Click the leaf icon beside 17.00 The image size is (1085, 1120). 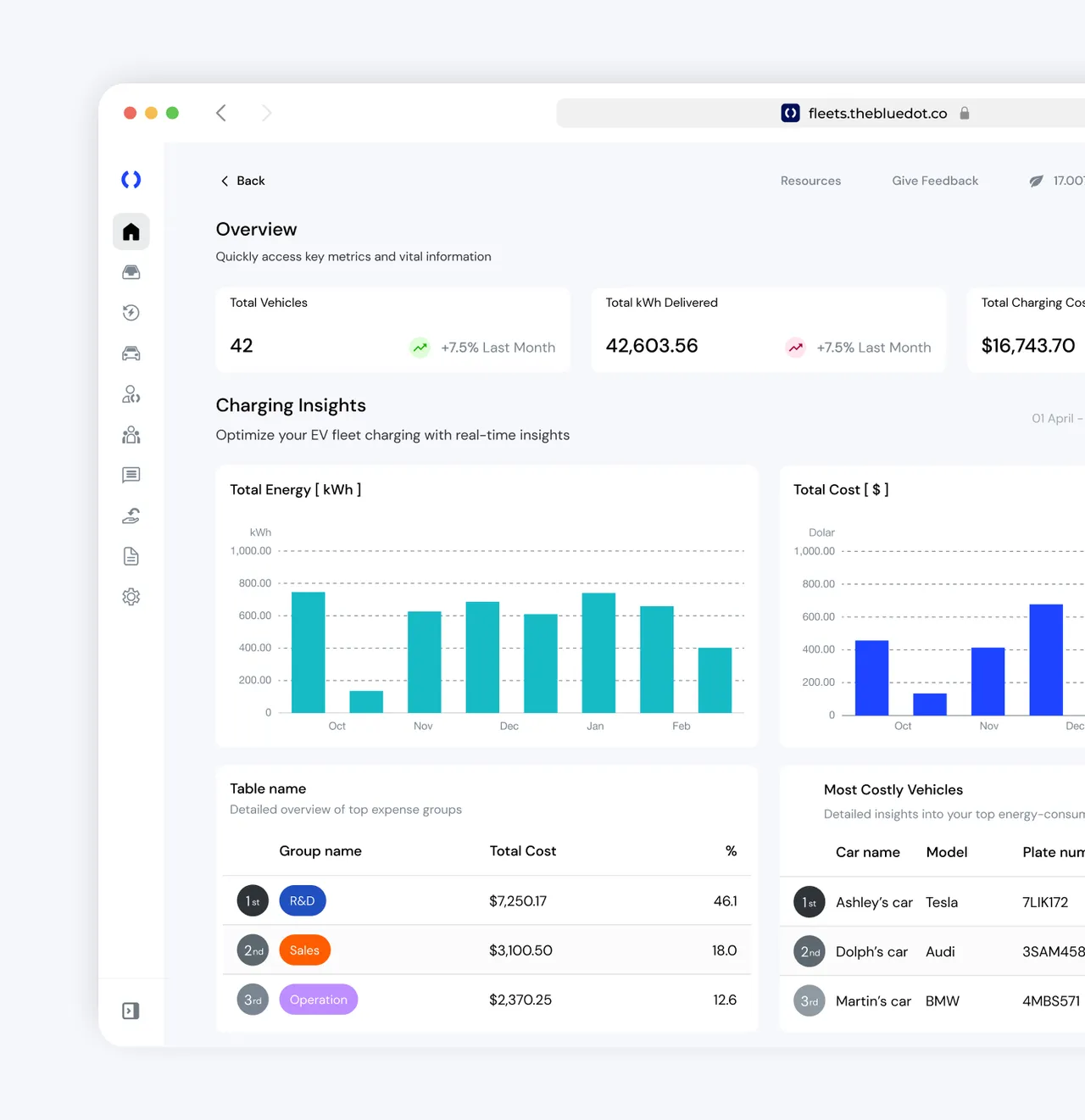1036,181
